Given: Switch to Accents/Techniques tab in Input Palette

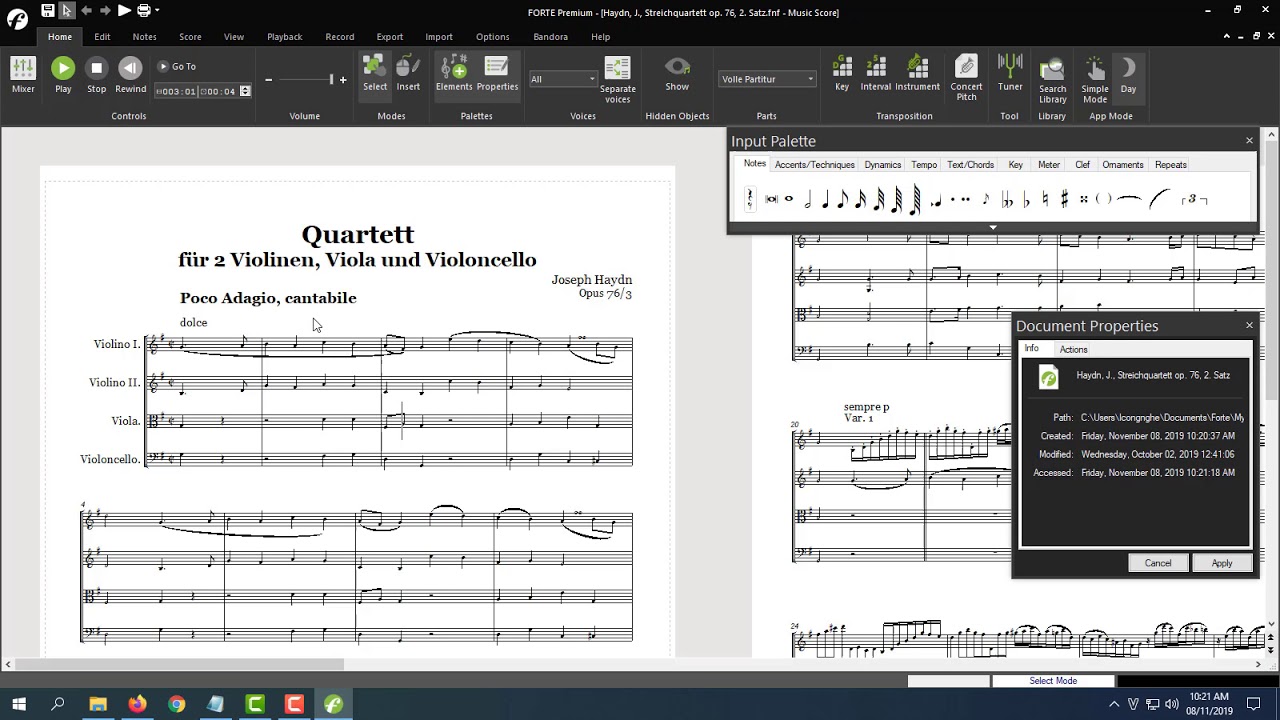Looking at the screenshot, I should [814, 165].
